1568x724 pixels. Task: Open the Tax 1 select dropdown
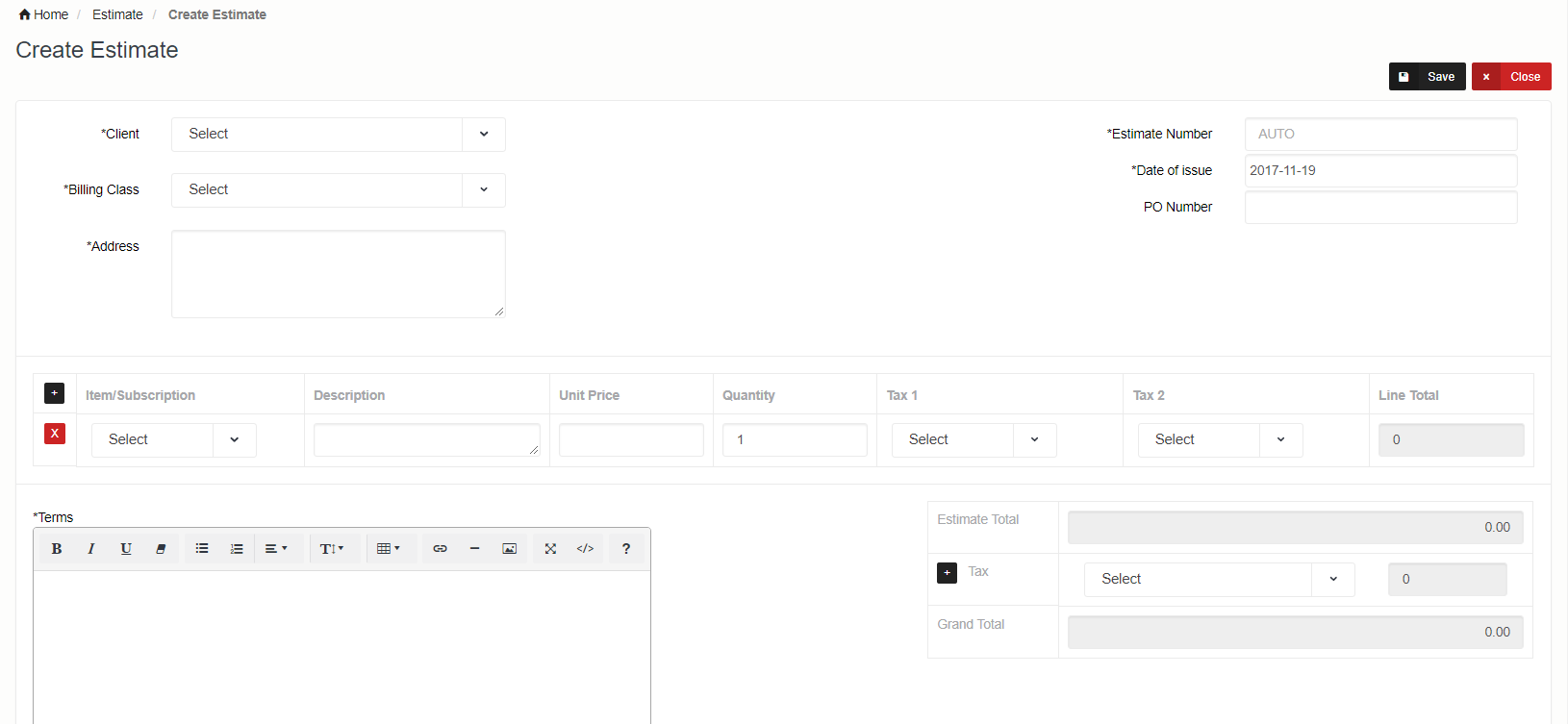(x=974, y=440)
